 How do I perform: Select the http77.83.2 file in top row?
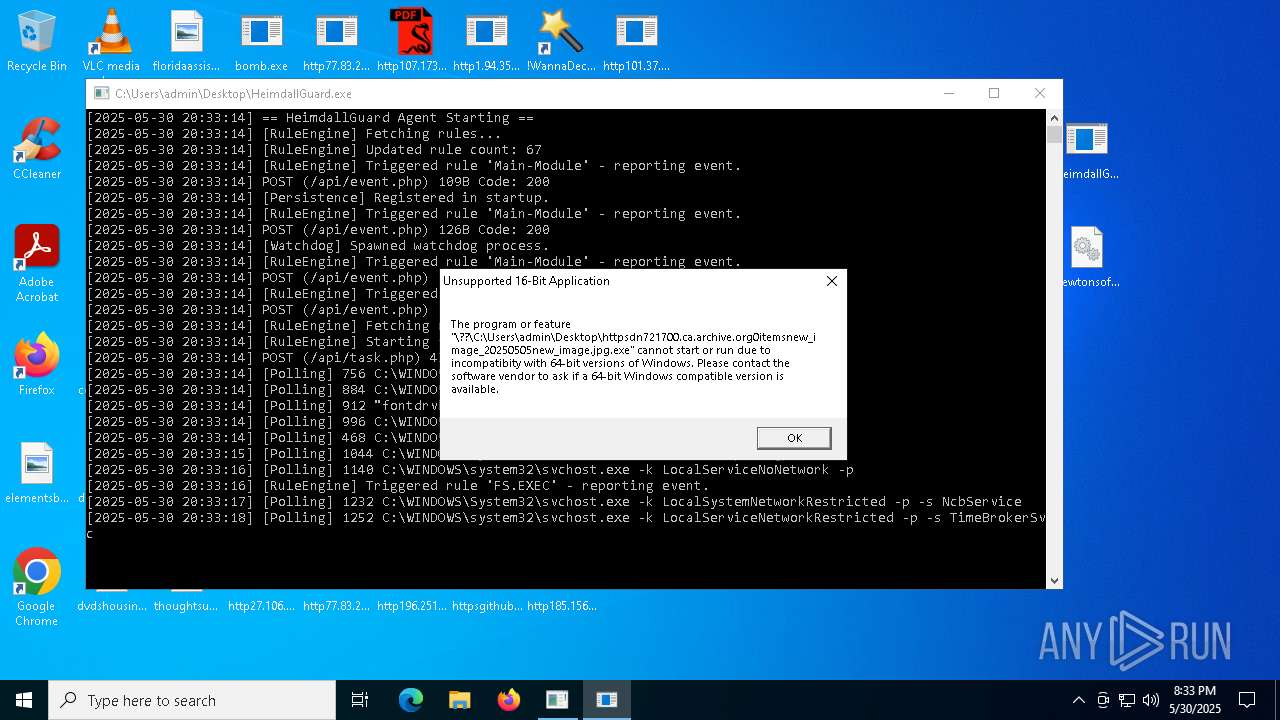(x=336, y=40)
